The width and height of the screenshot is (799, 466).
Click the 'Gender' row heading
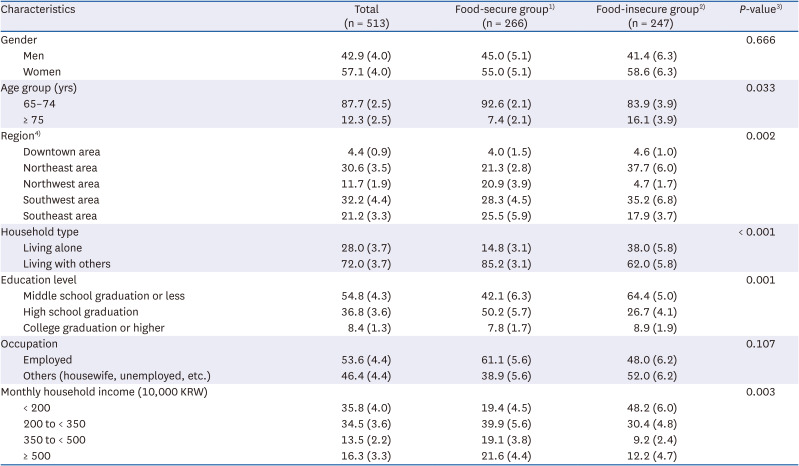click(x=22, y=39)
